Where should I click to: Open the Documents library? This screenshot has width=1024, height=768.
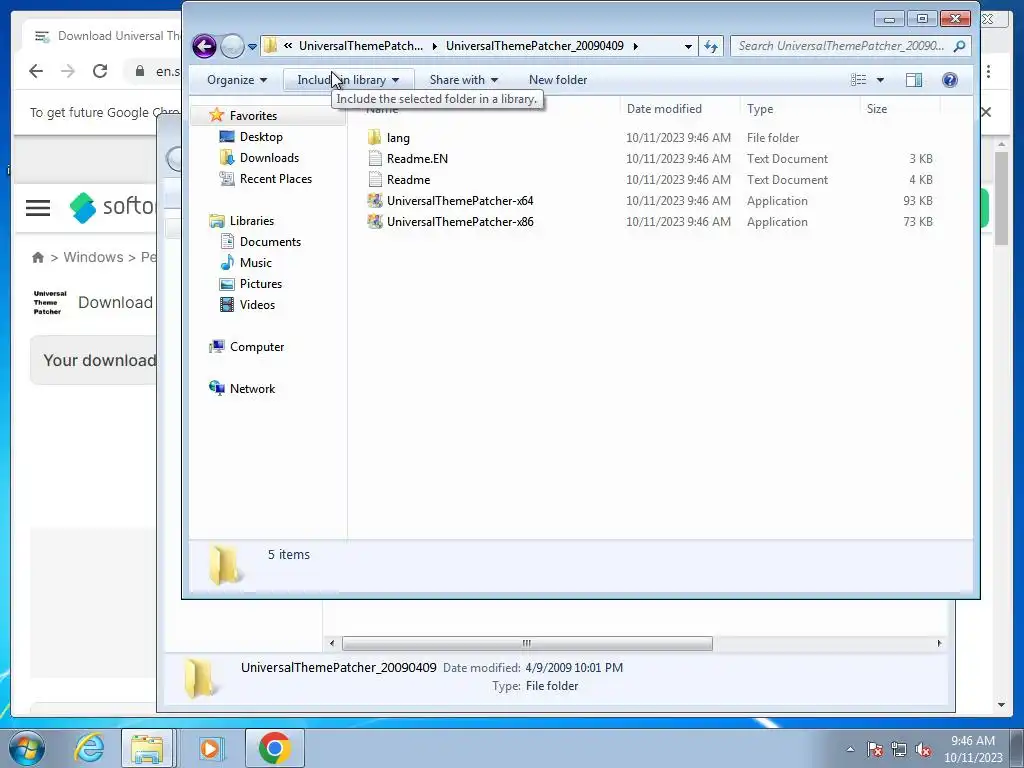point(270,242)
